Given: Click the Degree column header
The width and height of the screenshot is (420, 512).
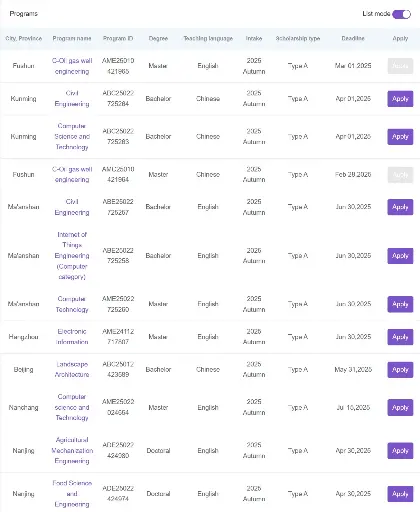Looking at the screenshot, I should click(x=158, y=39).
